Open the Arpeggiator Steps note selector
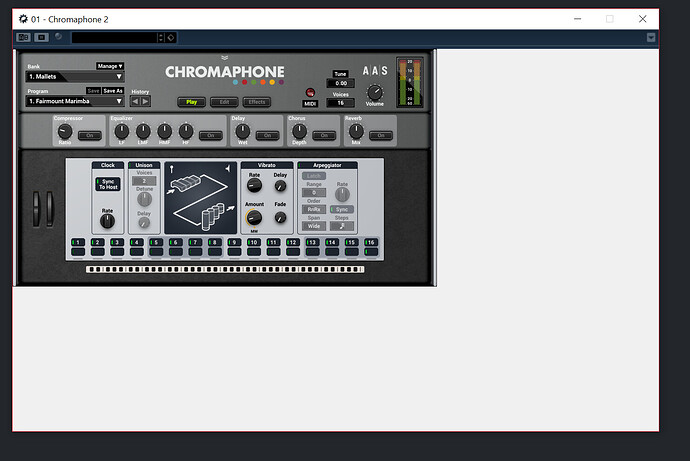Image resolution: width=690 pixels, height=461 pixels. [x=342, y=226]
